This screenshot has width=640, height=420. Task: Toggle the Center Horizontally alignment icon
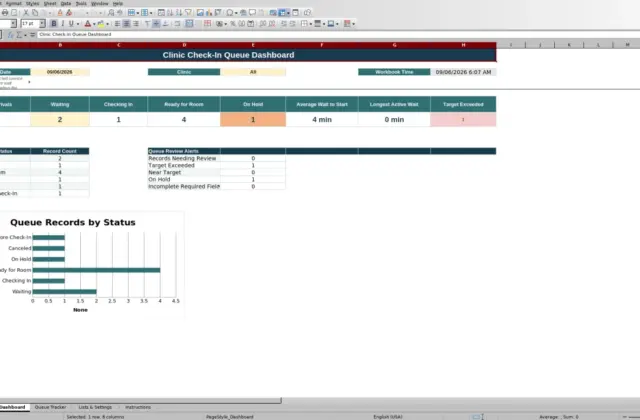pyautogui.click(x=127, y=23)
